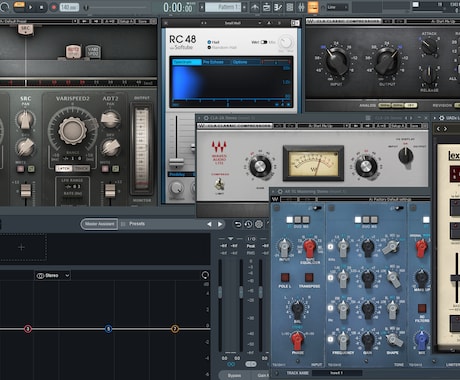Viewport: 460px width, 380px height.
Task: Click the EQ spectrum reset circular icon
Action: (x=205, y=275)
